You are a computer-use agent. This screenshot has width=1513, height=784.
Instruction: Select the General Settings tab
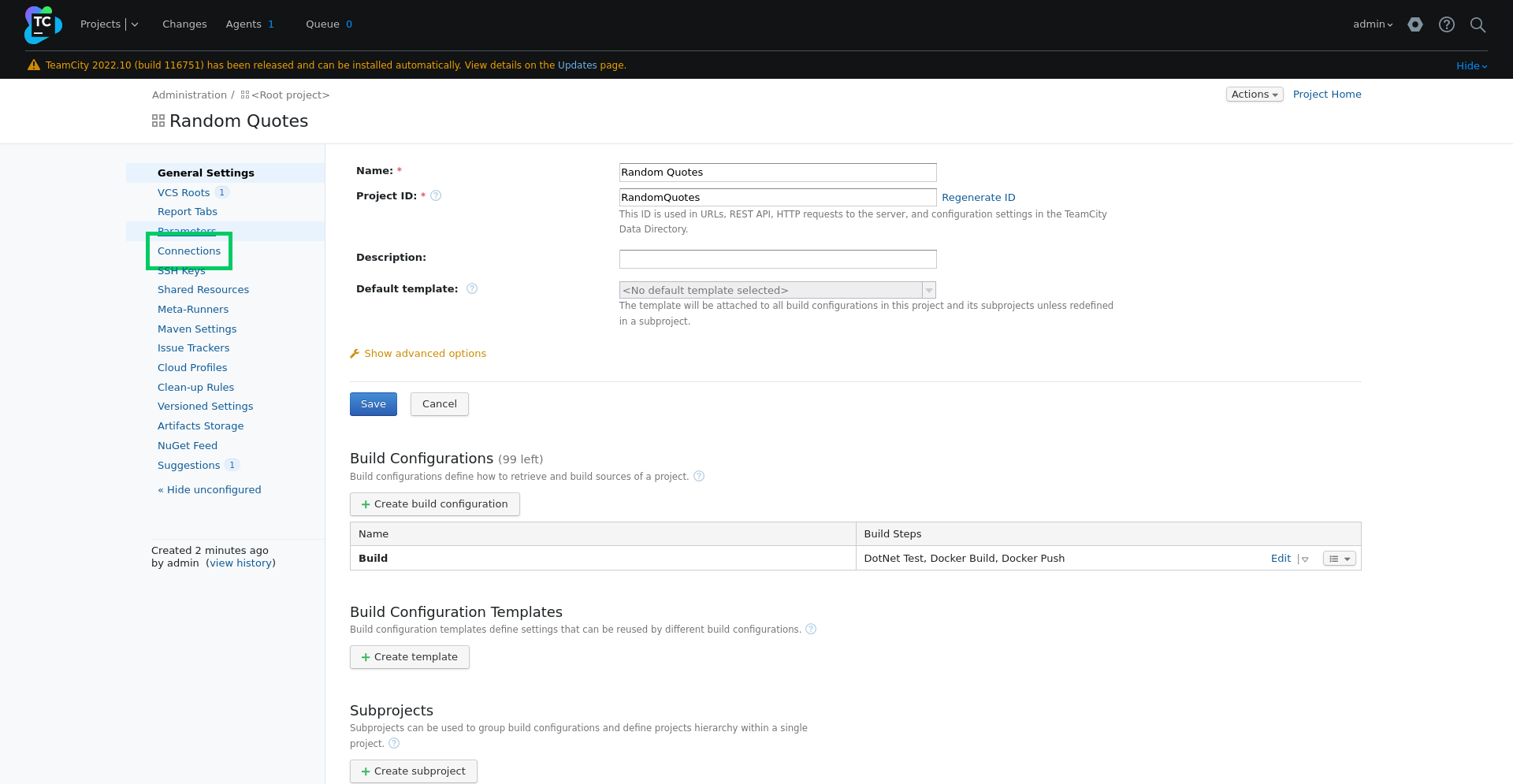pyautogui.click(x=206, y=173)
